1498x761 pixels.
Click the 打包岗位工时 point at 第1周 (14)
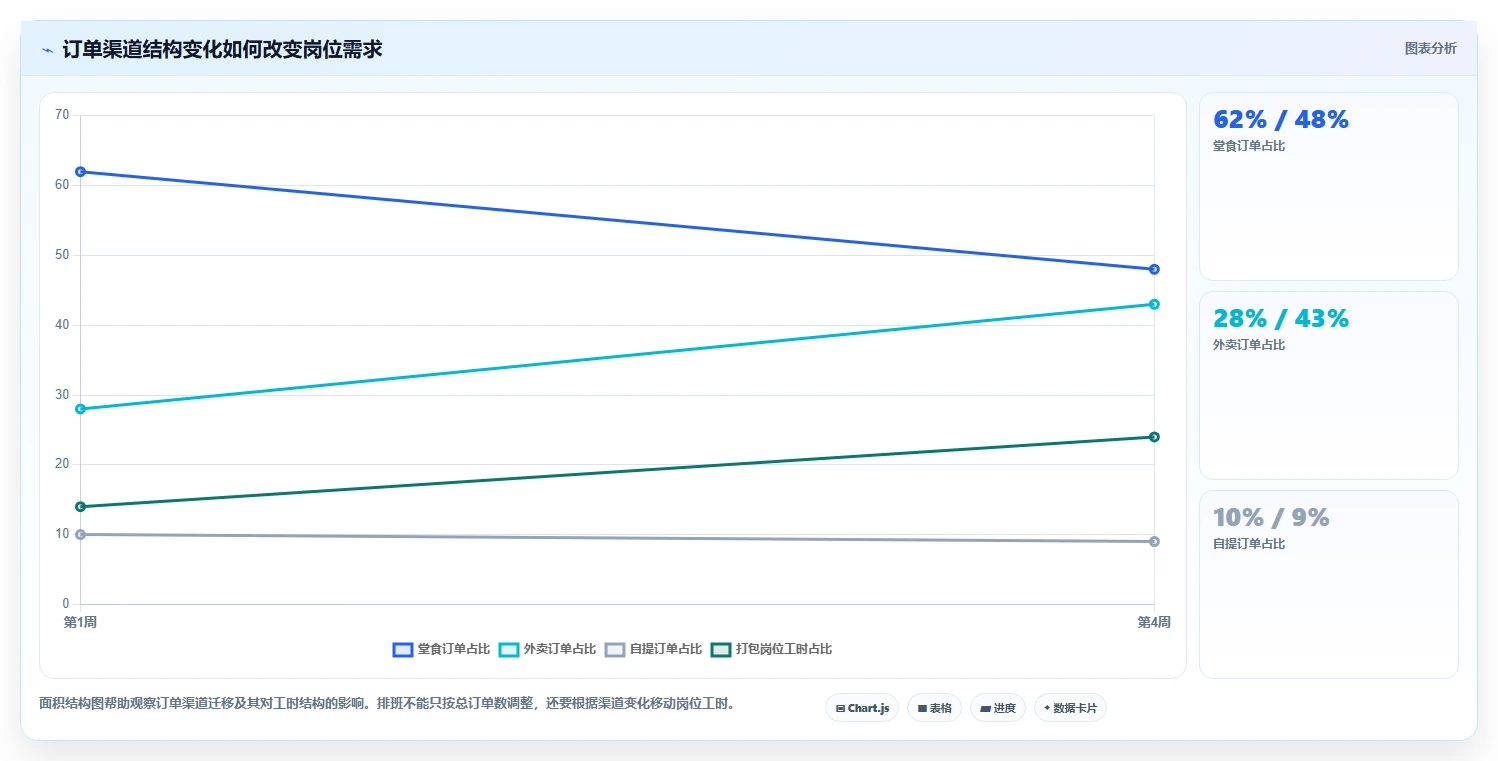point(81,506)
